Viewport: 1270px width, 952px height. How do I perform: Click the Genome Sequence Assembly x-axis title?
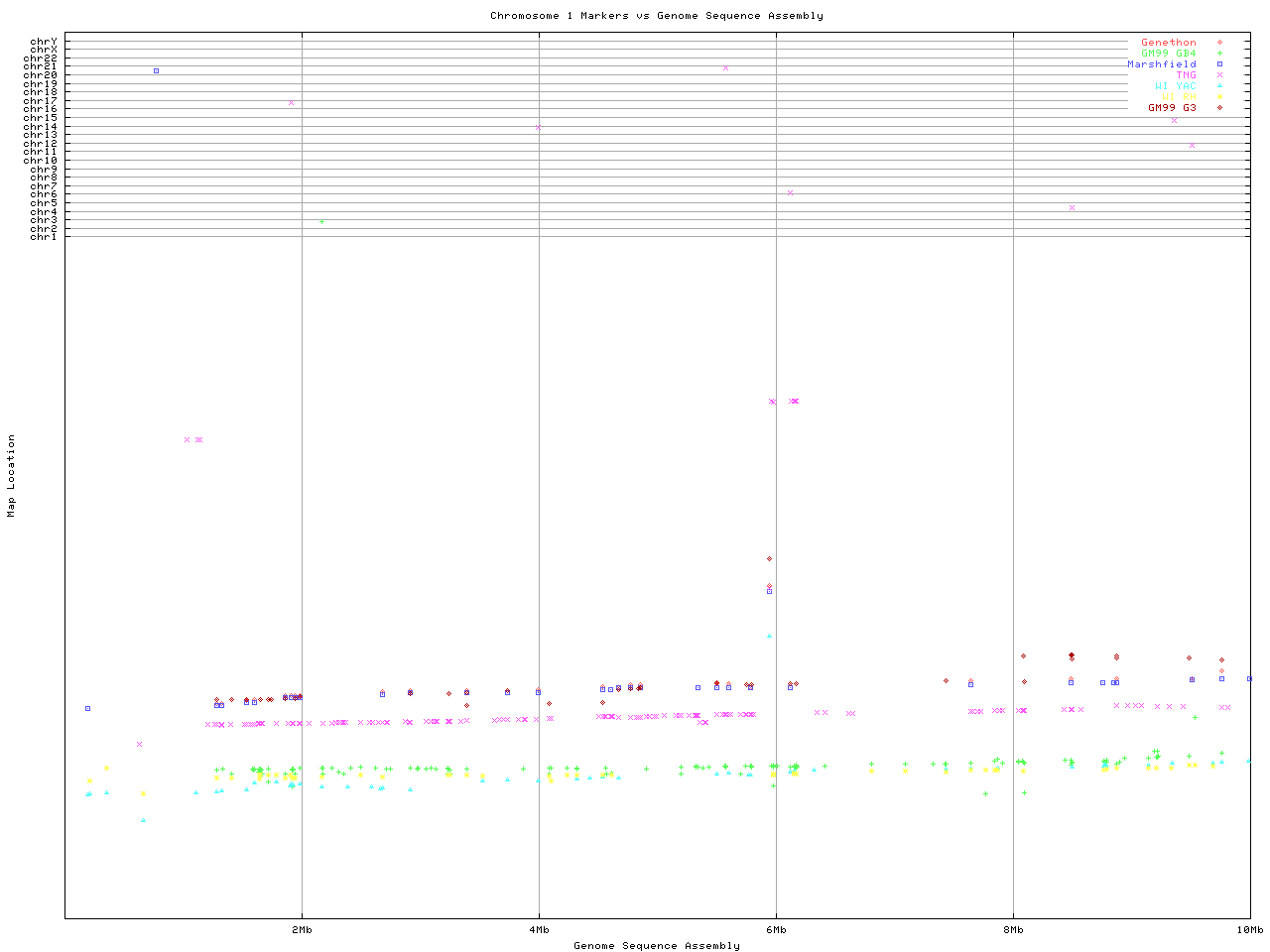point(656,946)
